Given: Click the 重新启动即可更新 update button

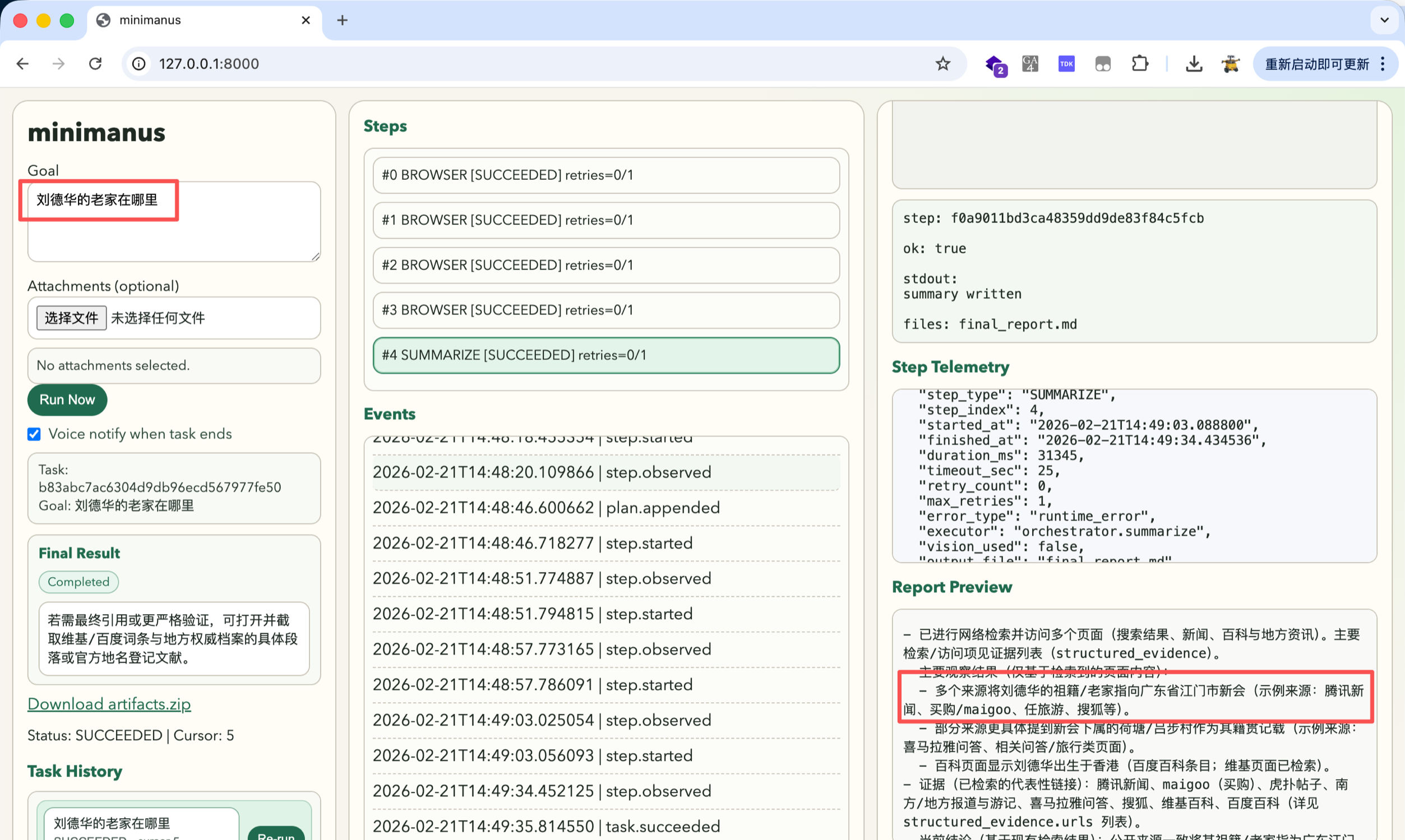Looking at the screenshot, I should (1316, 64).
